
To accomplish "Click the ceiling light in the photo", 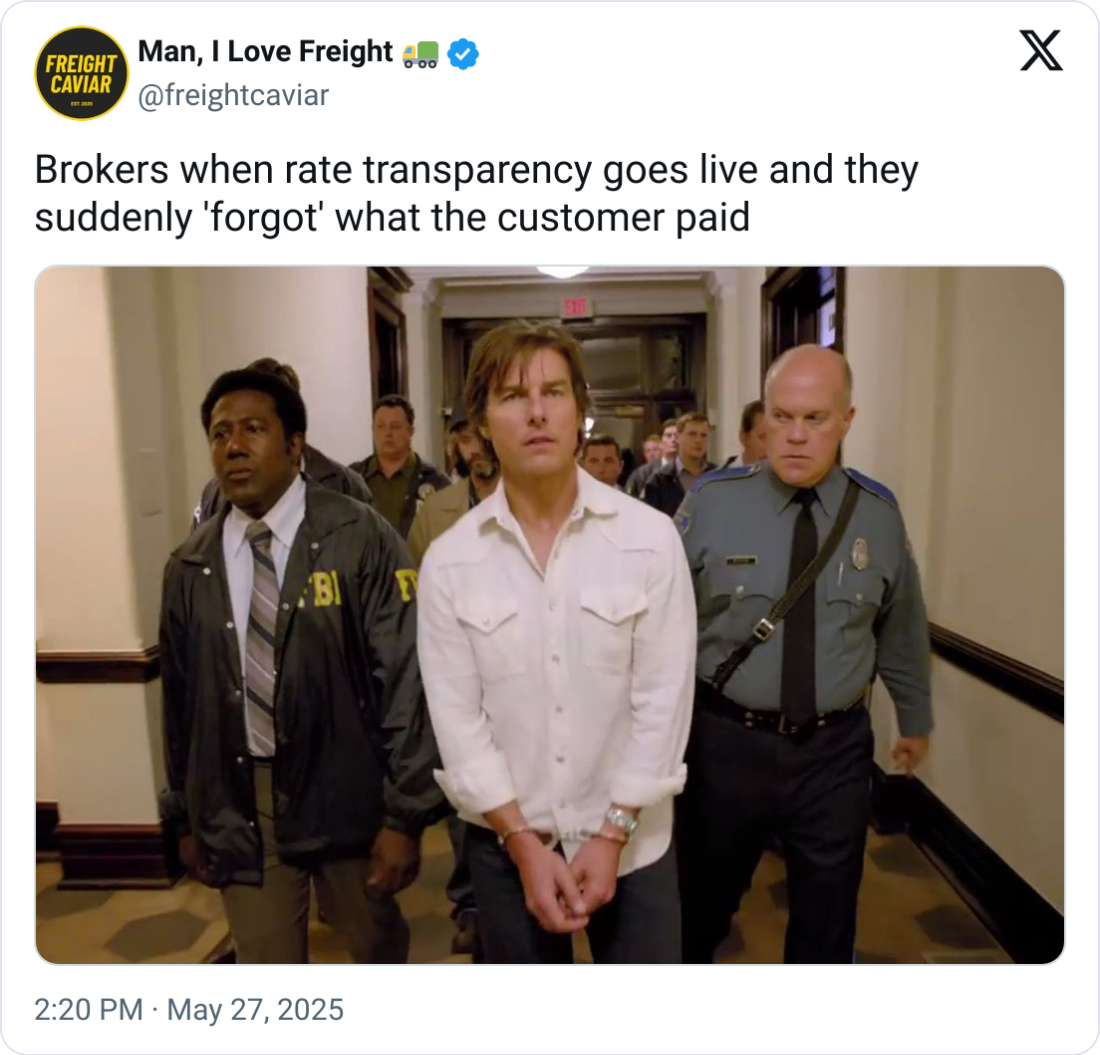I will pyautogui.click(x=563, y=271).
